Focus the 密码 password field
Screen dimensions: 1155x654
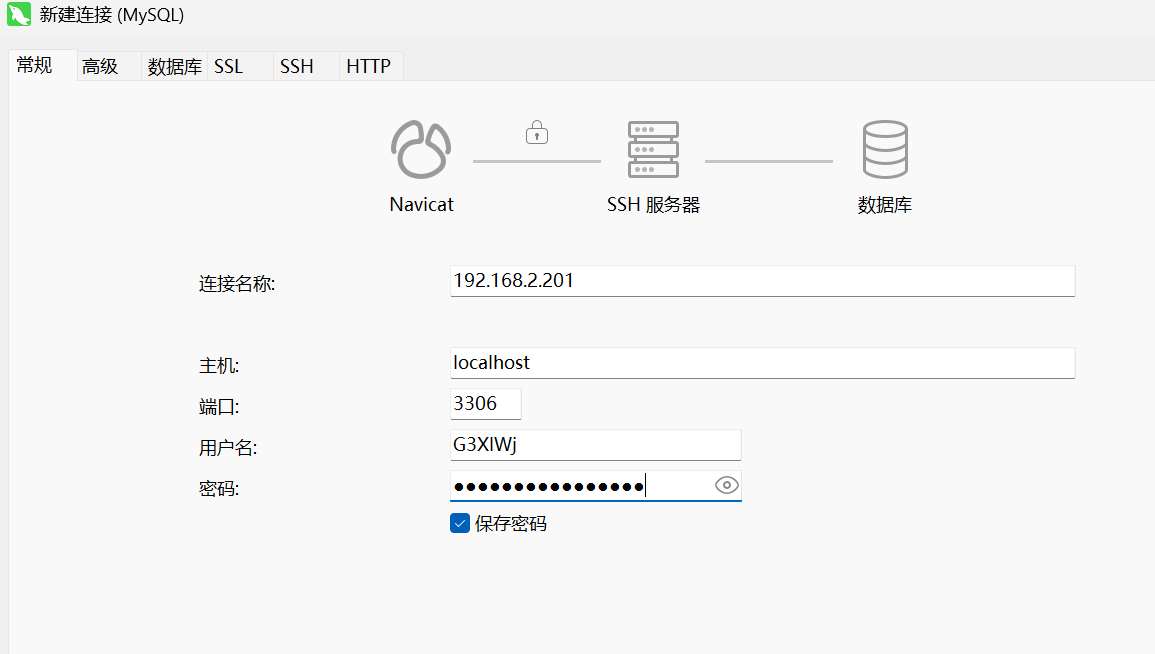coord(580,486)
